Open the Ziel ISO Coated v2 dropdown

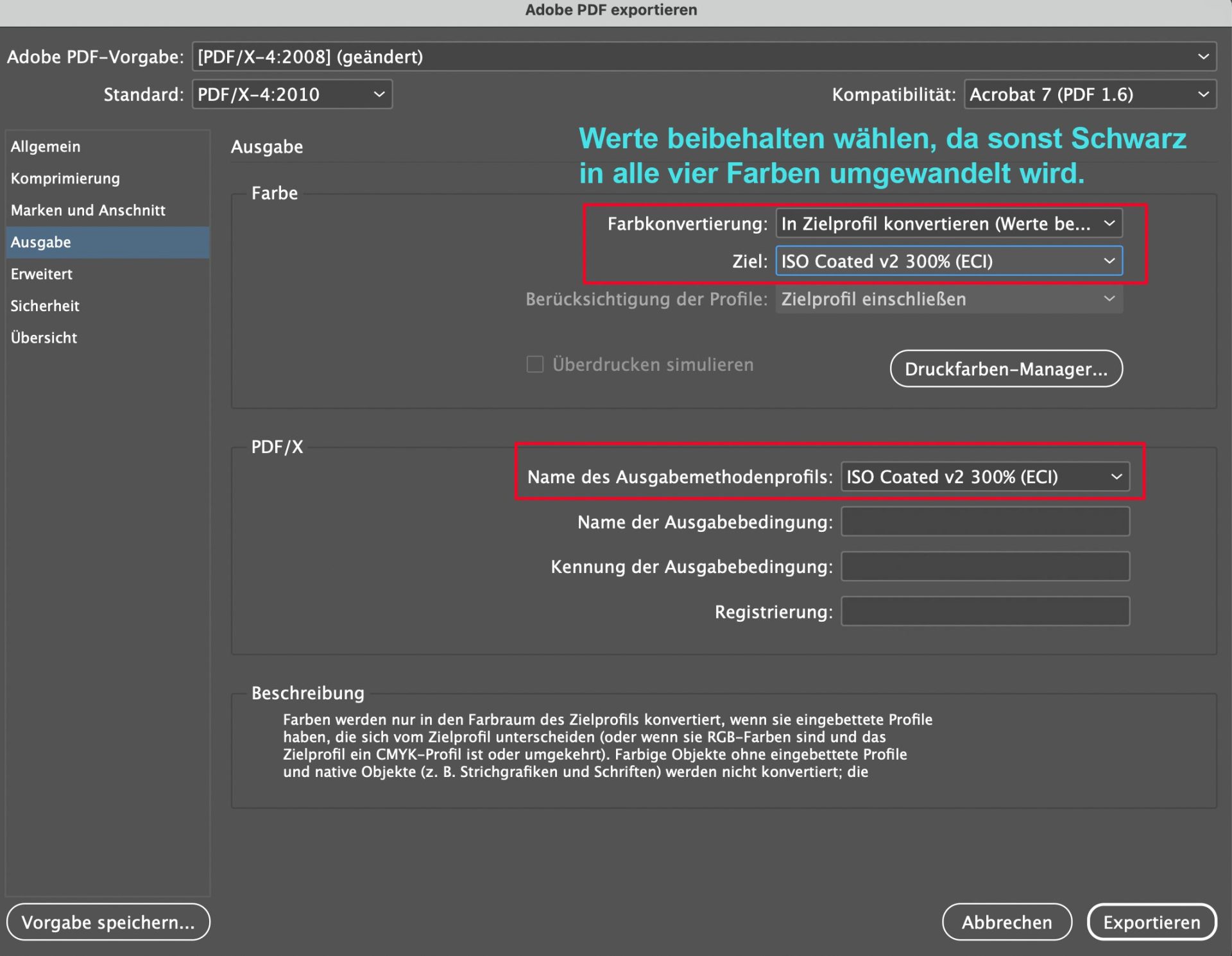point(949,261)
